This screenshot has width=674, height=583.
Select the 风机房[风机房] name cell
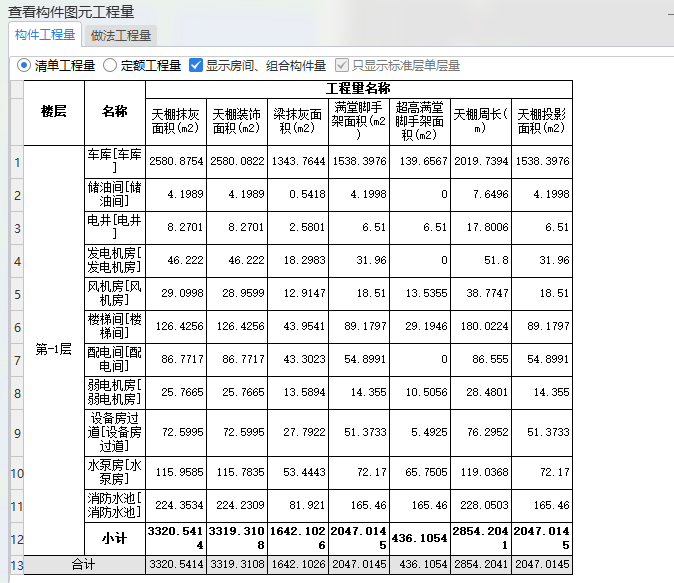pos(115,294)
